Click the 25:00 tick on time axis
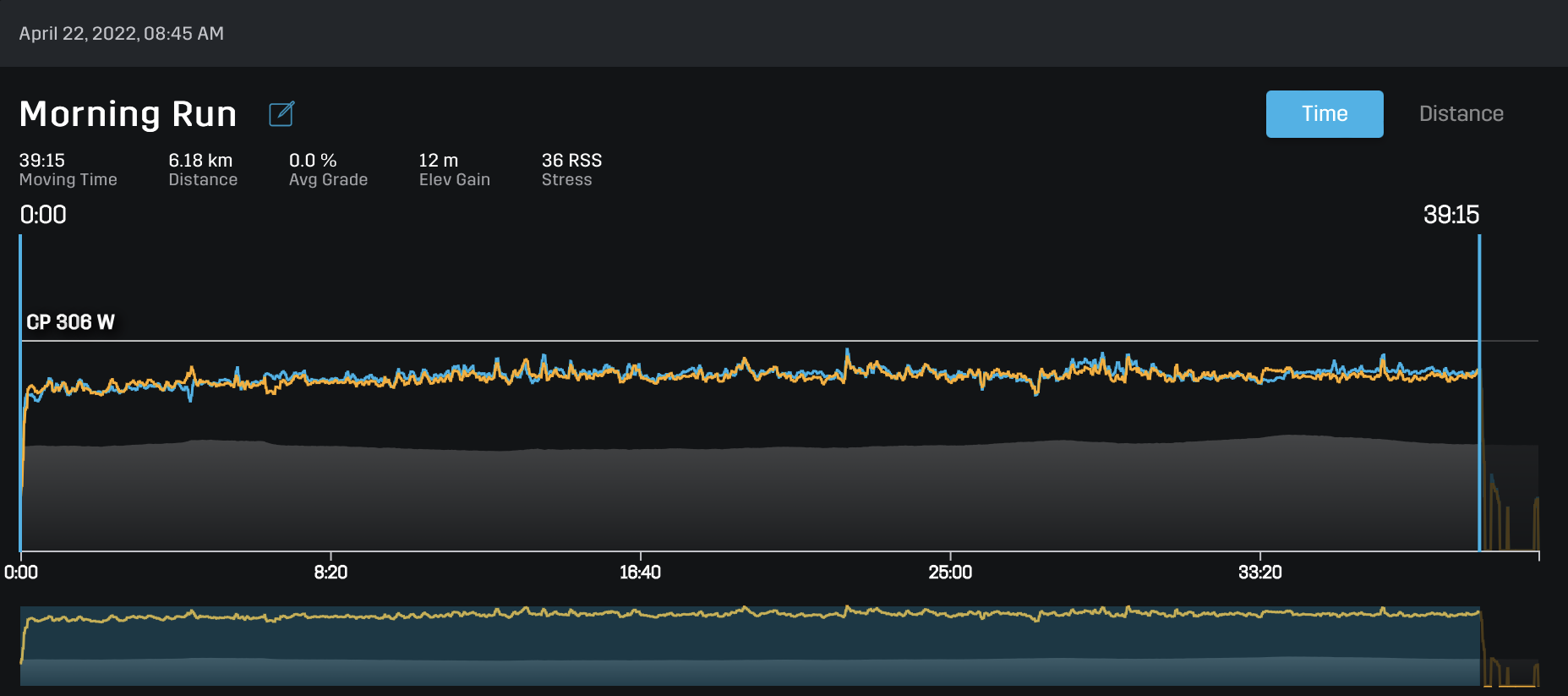Image resolution: width=1568 pixels, height=696 pixels. [950, 573]
